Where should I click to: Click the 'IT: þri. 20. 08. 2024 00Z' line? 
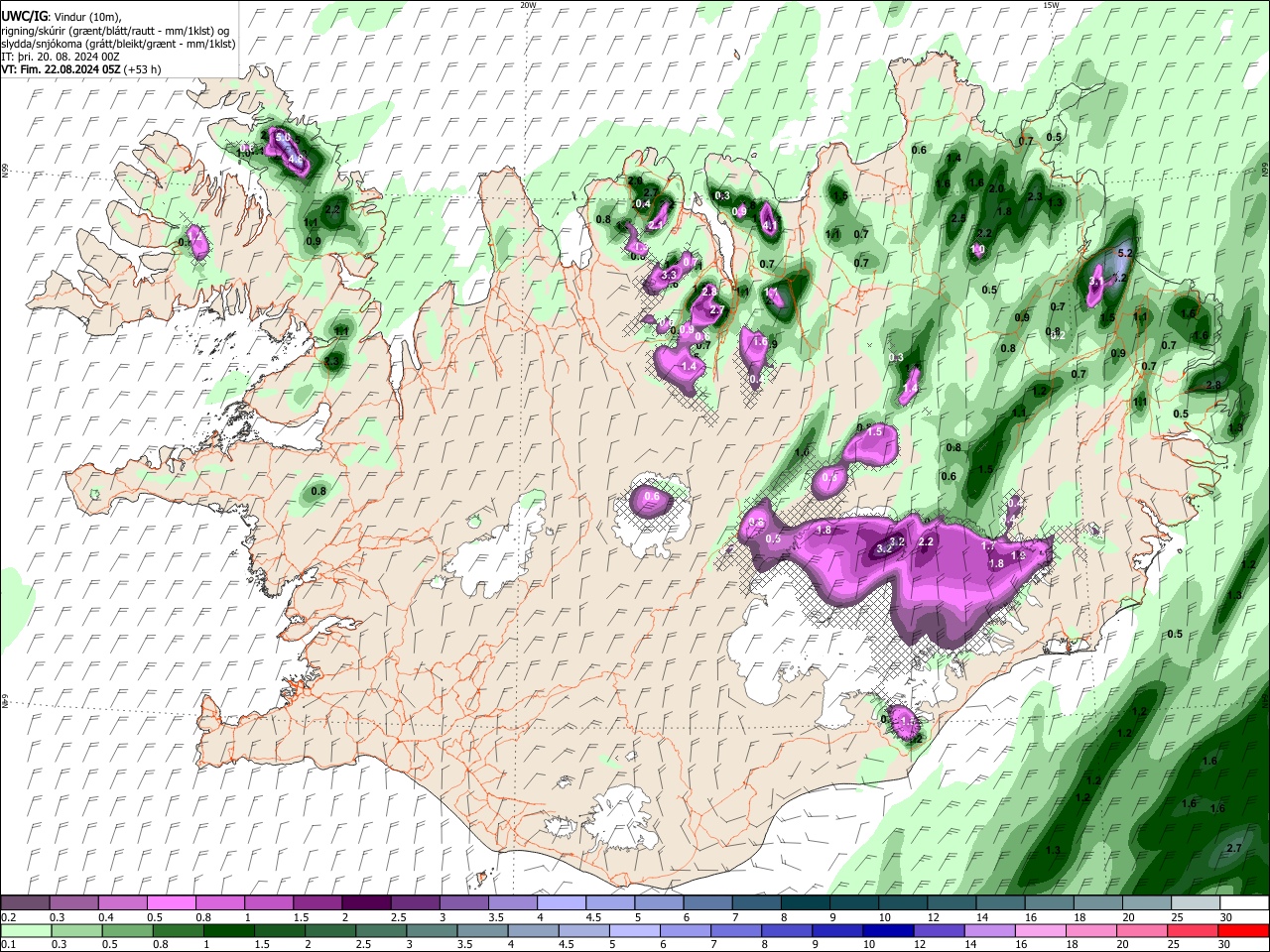[60, 57]
